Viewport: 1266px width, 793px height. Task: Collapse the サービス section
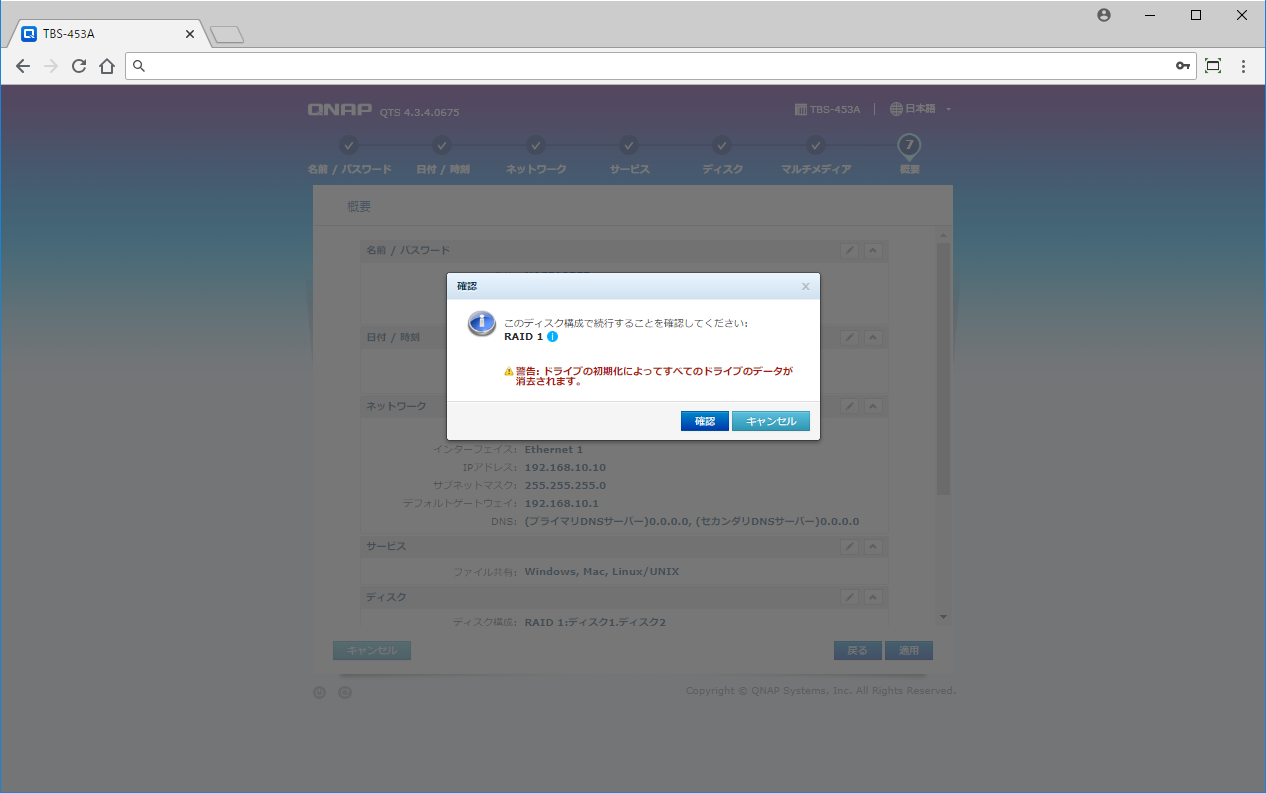[873, 546]
